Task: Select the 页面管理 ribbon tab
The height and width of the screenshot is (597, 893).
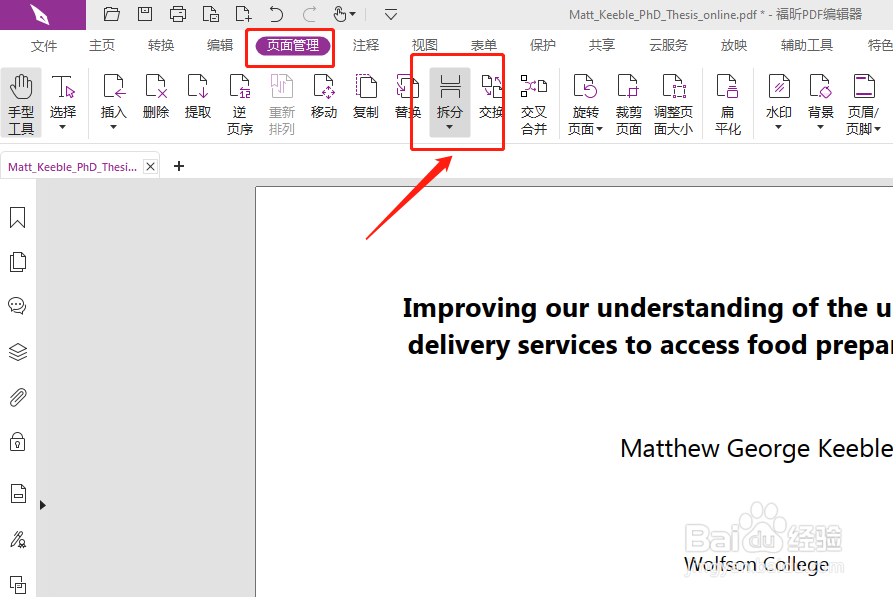Action: click(x=293, y=46)
